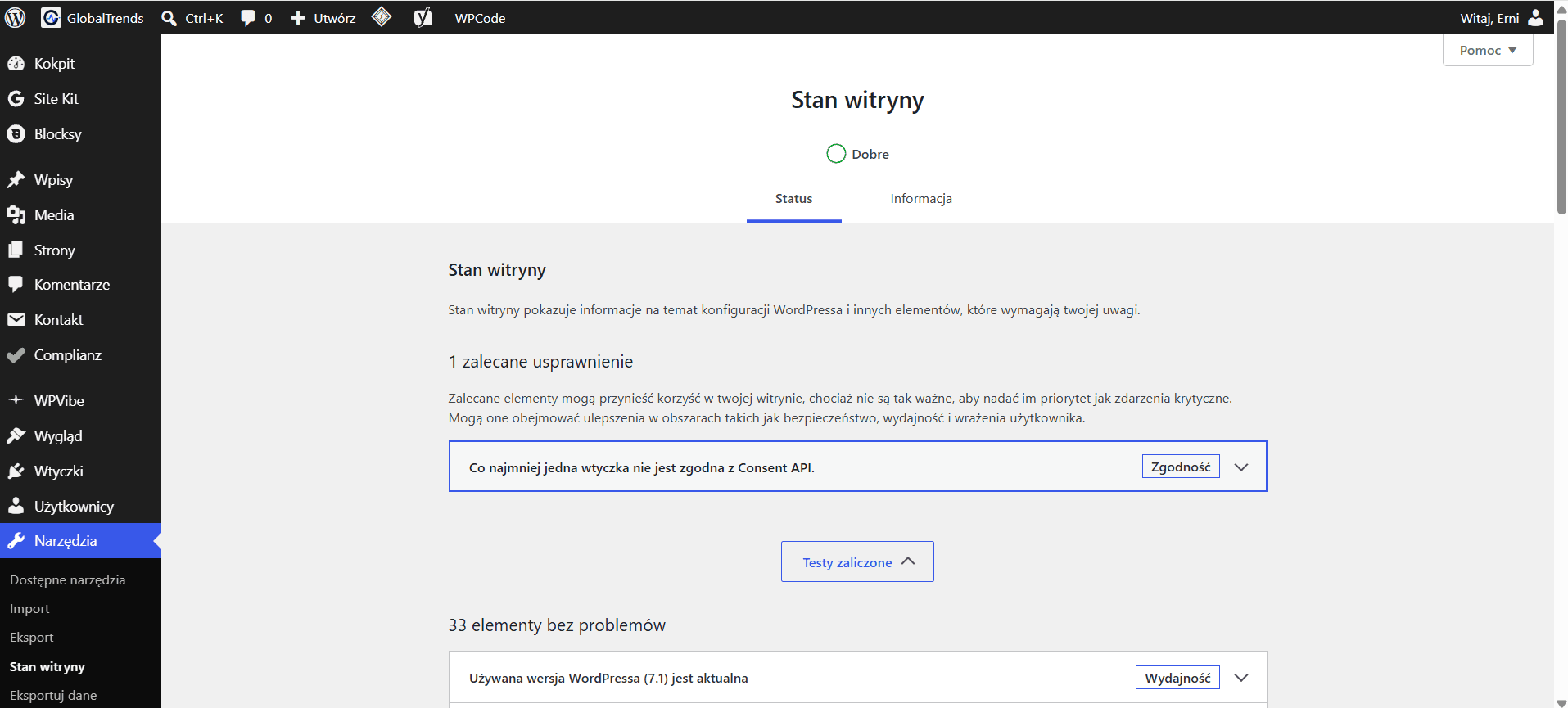Click the GlobalTrends site icon
Viewport: 1568px width, 708px height.
(51, 17)
